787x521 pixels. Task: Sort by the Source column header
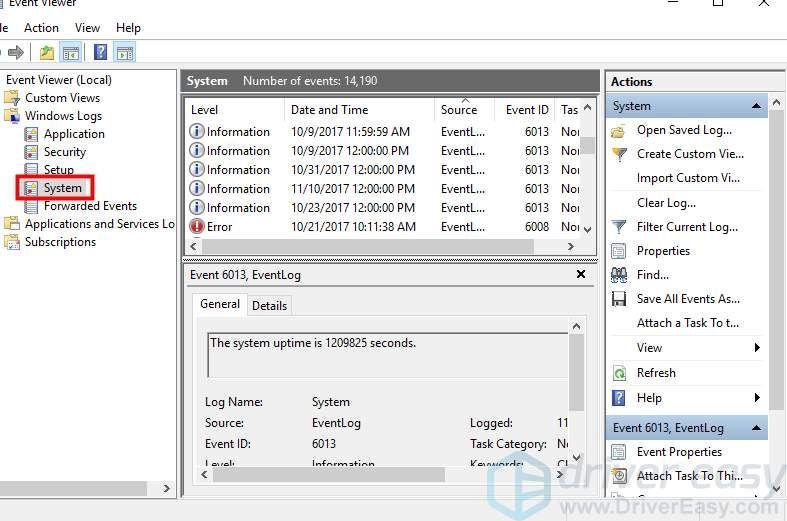(464, 110)
